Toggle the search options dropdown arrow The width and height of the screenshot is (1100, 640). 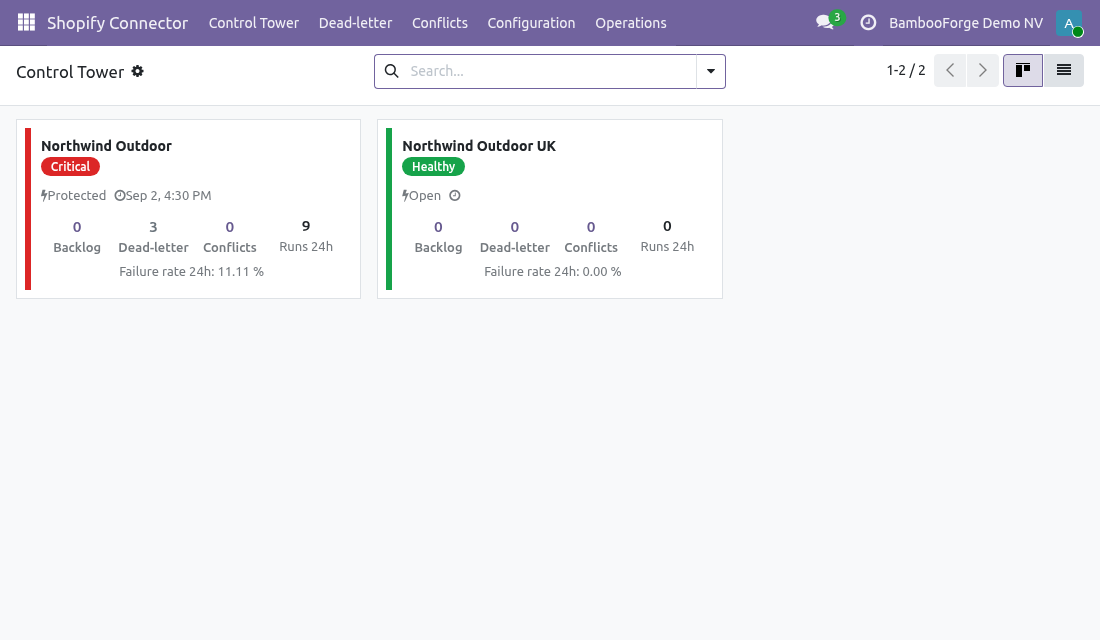[711, 71]
